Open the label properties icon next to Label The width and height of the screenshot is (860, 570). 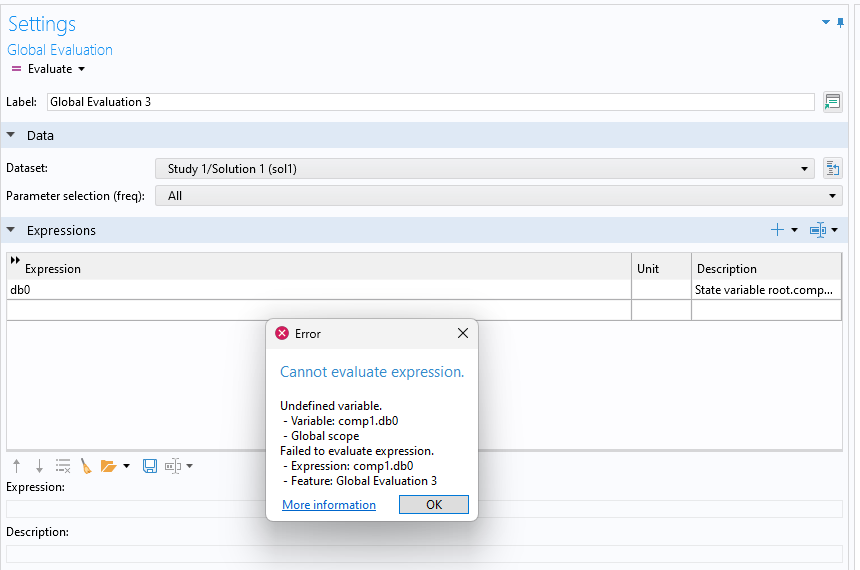pyautogui.click(x=832, y=102)
